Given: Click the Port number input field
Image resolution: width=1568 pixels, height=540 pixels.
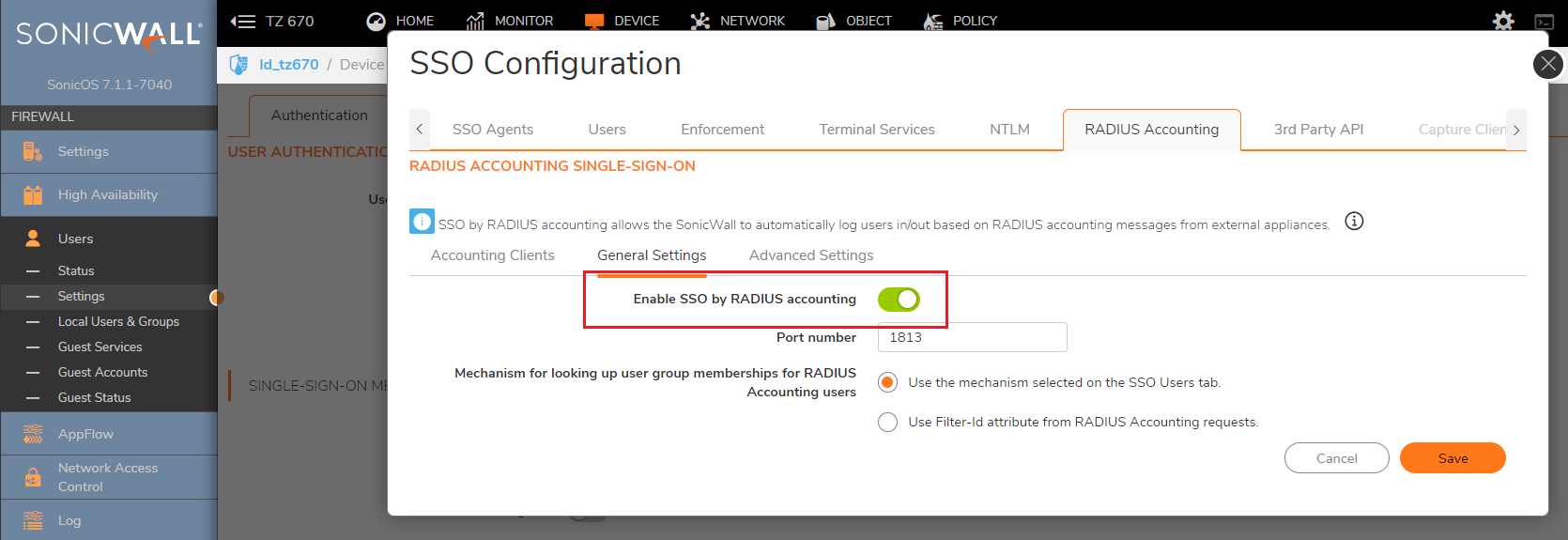Looking at the screenshot, I should click(x=972, y=337).
